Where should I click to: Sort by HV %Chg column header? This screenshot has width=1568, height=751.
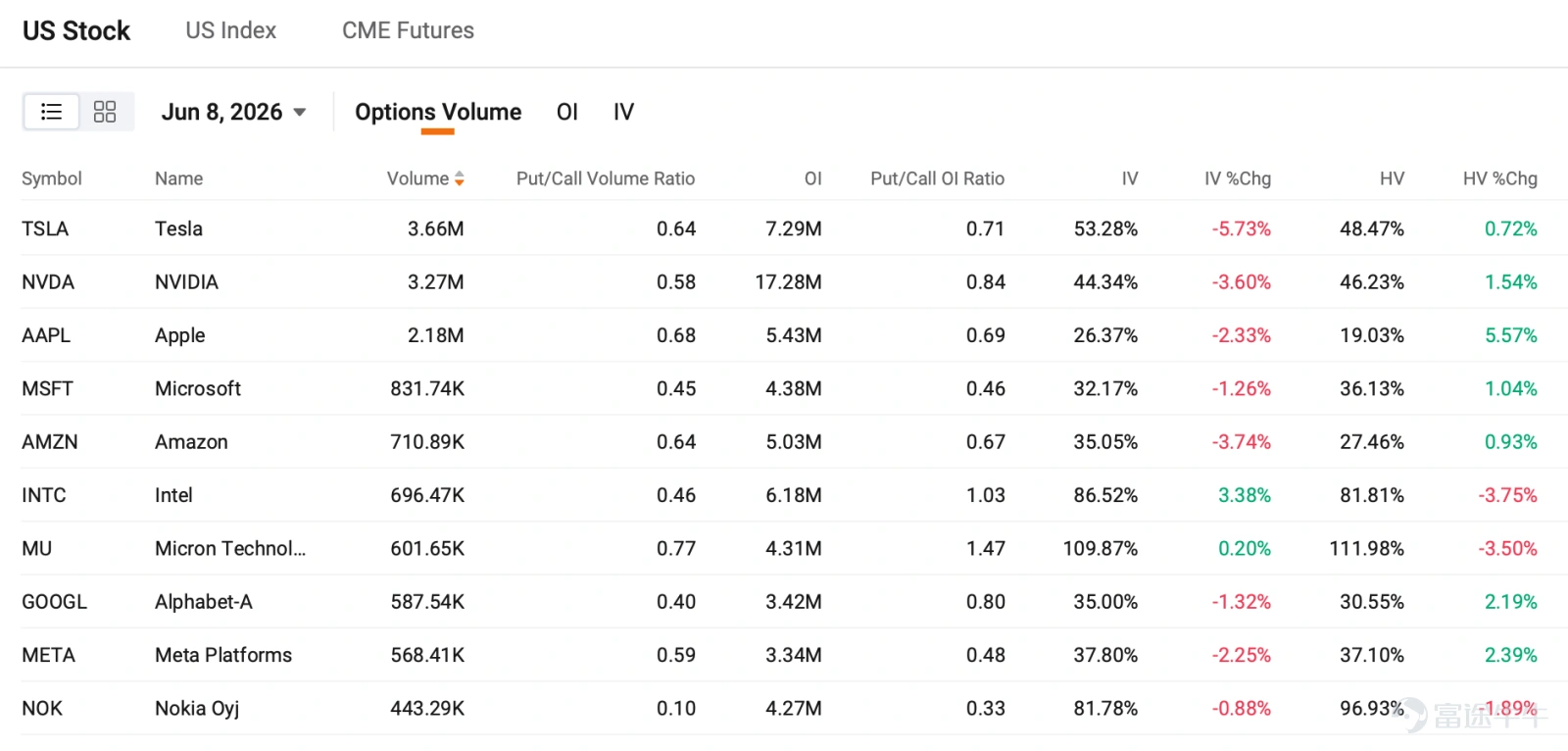point(1500,178)
